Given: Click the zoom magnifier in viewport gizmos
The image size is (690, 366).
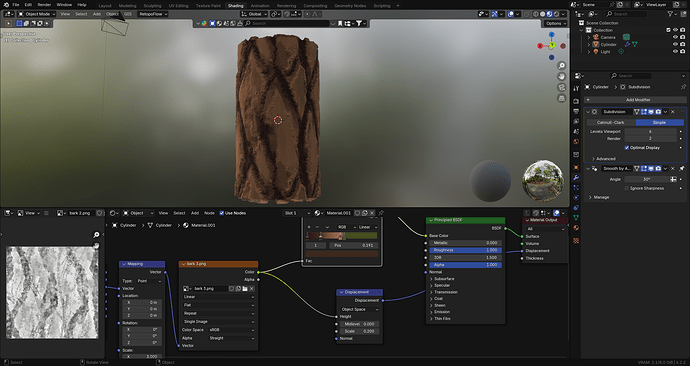Looking at the screenshot, I should [562, 66].
